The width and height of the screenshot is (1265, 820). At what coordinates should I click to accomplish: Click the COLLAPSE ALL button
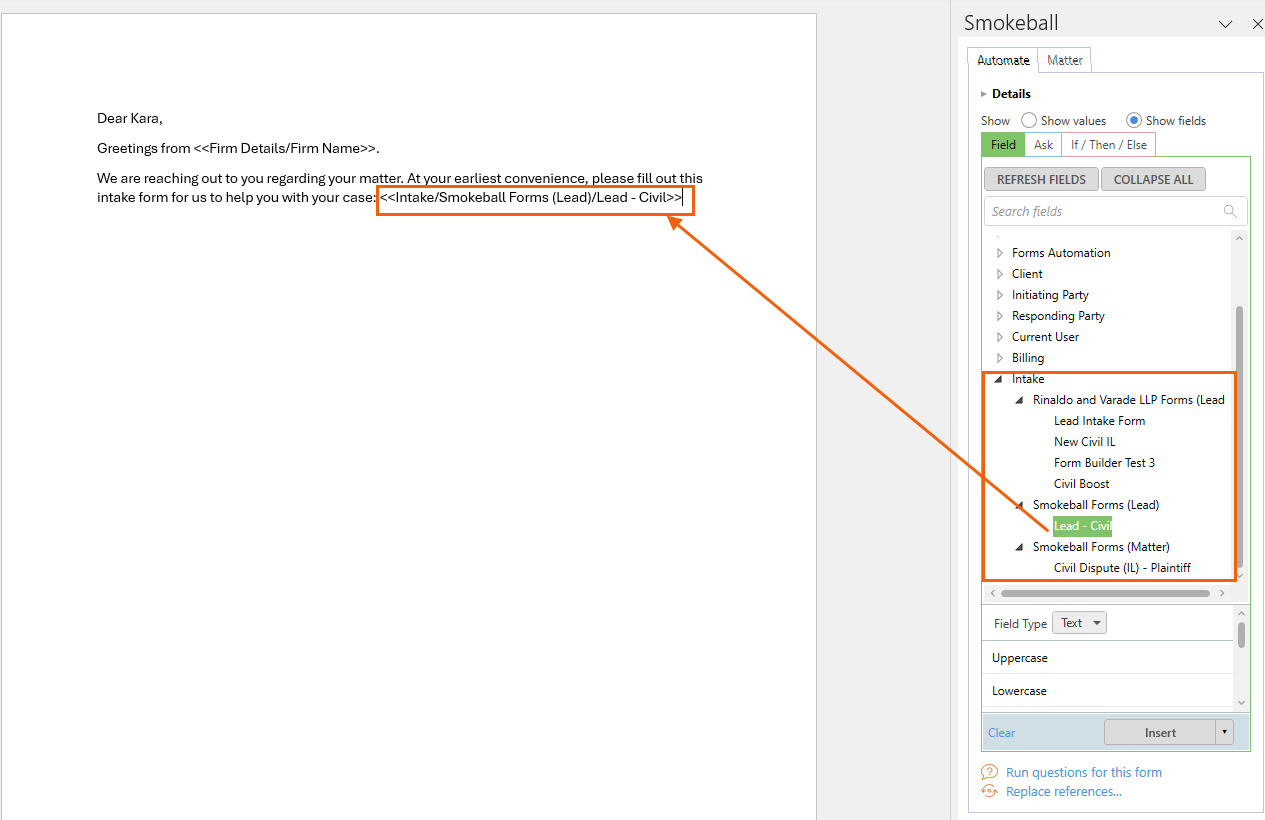click(x=1153, y=180)
